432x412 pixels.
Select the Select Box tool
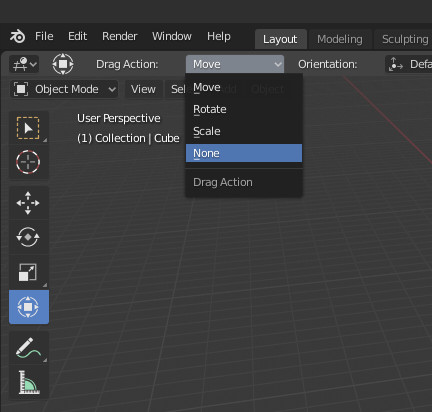click(x=29, y=128)
